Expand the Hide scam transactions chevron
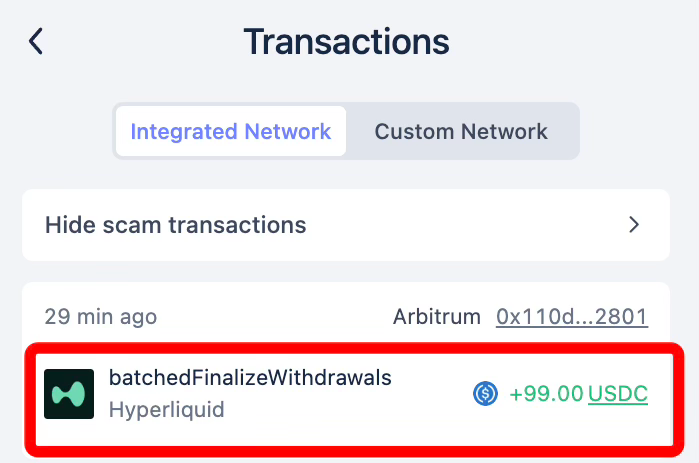 [x=633, y=225]
